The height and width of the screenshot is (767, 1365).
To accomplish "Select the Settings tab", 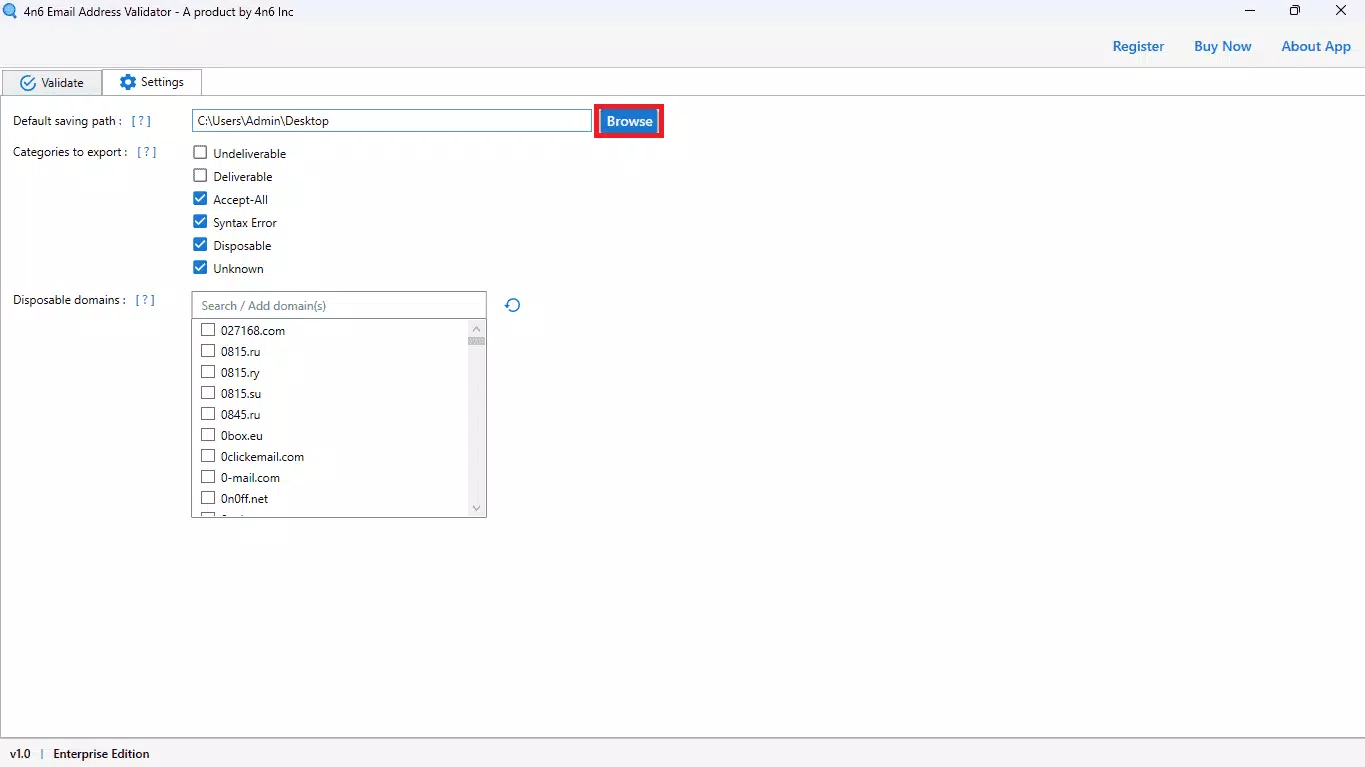I will (x=152, y=82).
